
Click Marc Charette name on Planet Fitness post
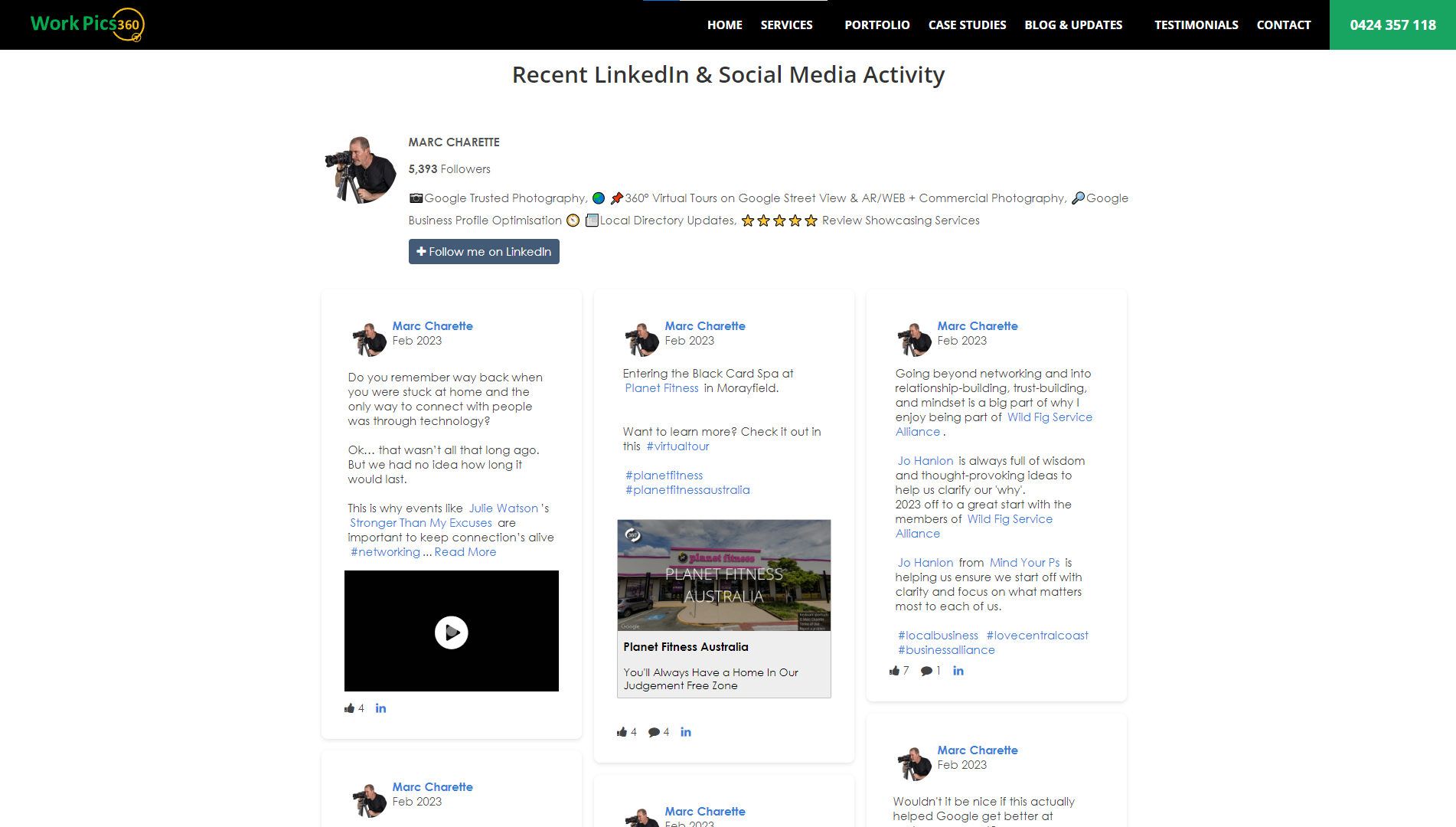pos(705,325)
